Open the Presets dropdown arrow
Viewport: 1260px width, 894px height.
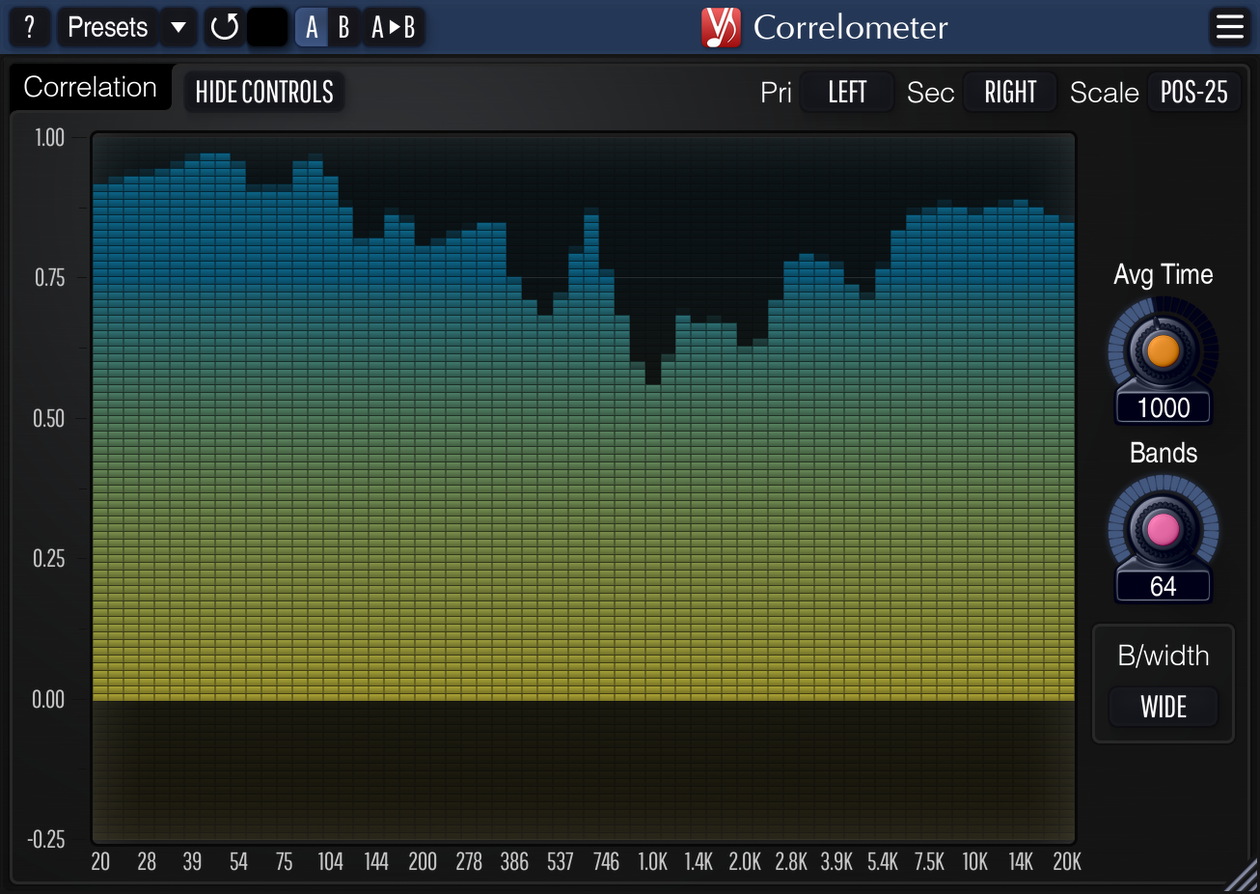(x=178, y=27)
